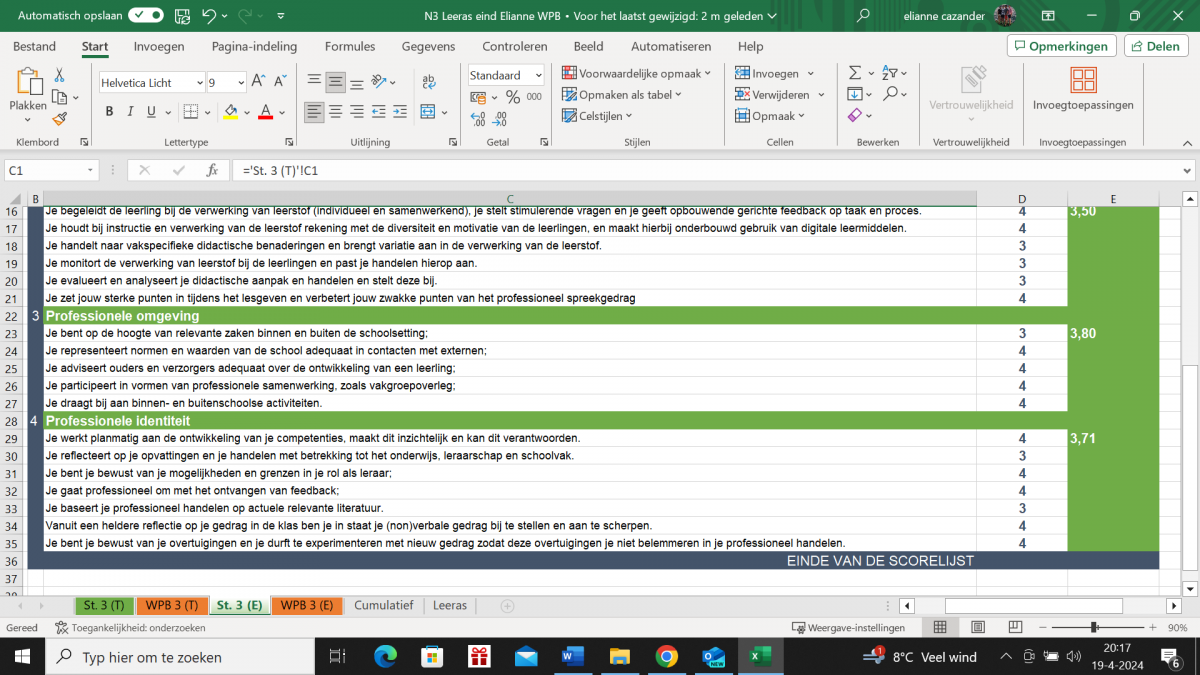Image resolution: width=1200 pixels, height=675 pixels.
Task: Click the zoom slider in status bar
Action: pos(1095,628)
